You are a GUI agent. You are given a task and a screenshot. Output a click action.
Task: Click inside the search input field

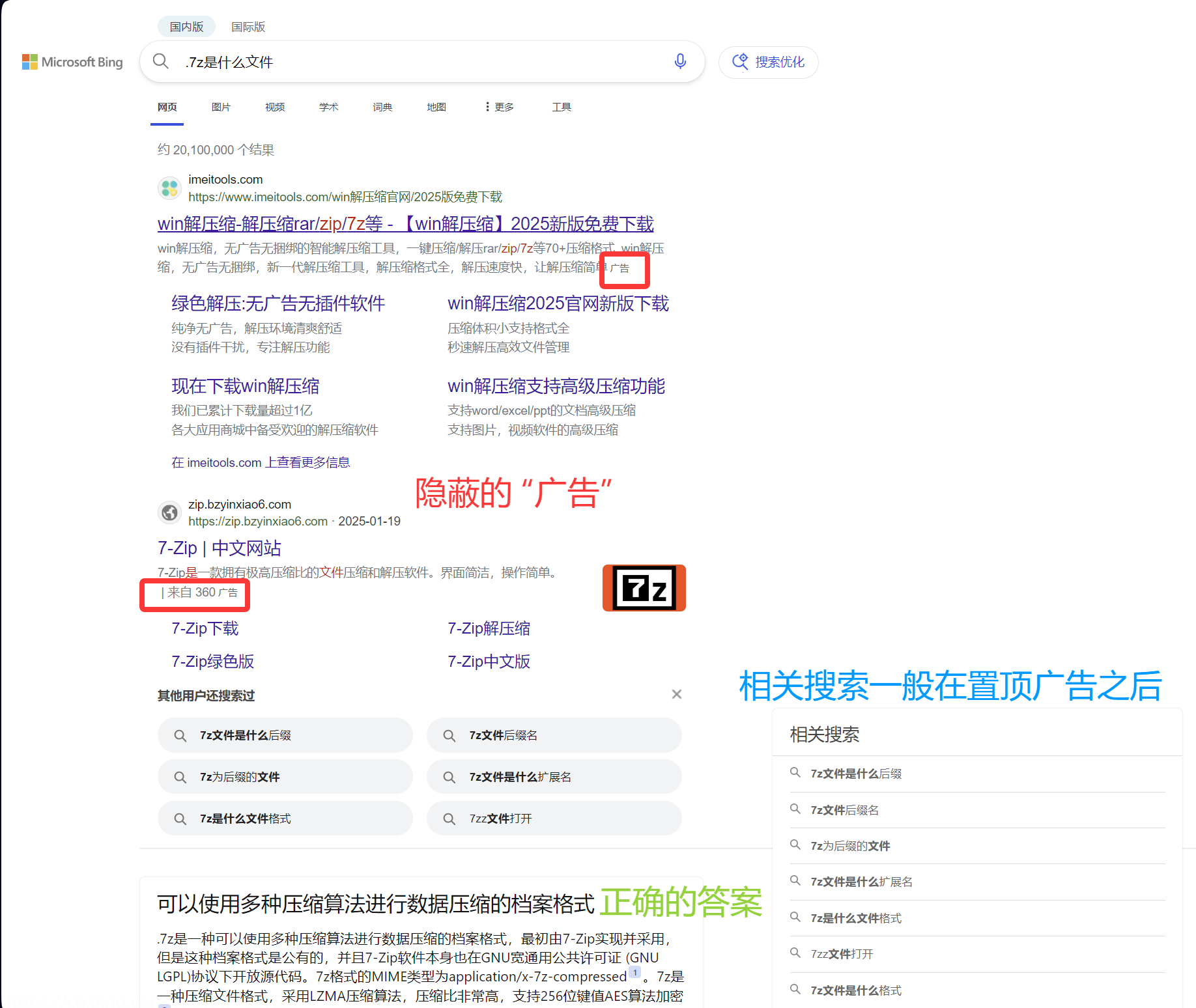tap(391, 61)
